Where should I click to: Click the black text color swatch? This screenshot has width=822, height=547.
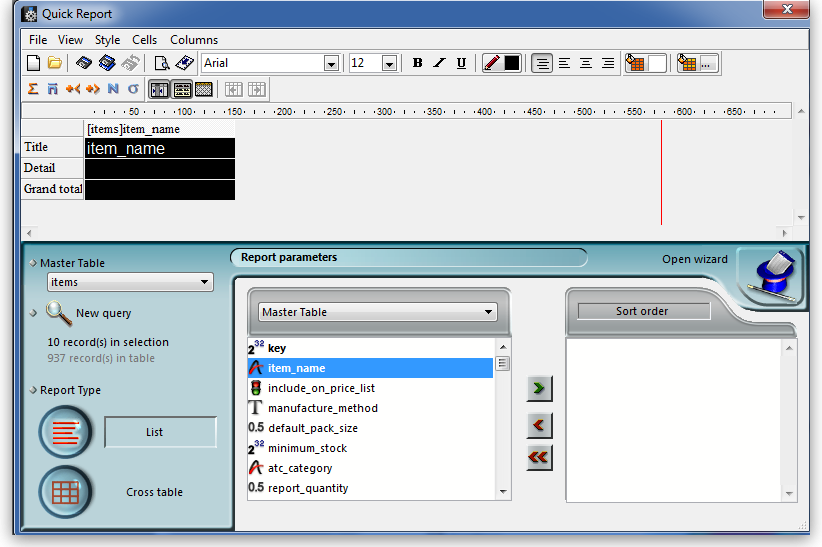(x=512, y=63)
